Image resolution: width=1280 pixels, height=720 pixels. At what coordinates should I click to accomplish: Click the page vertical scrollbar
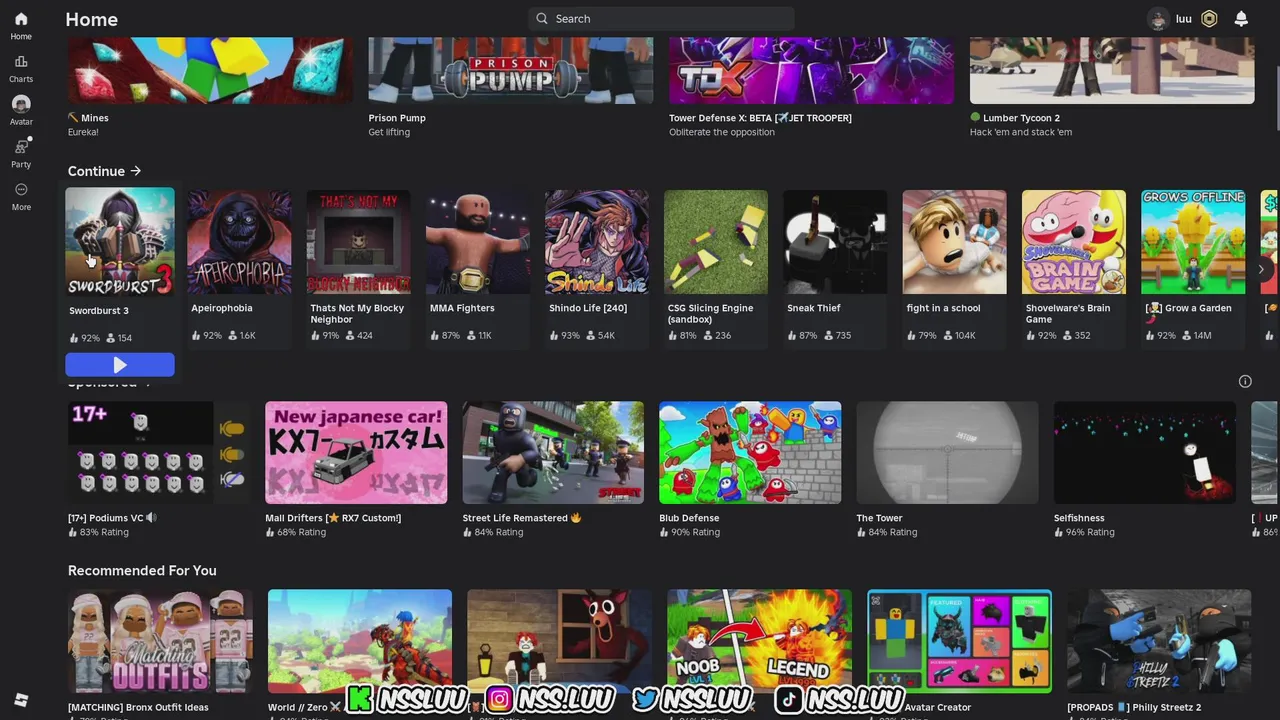(1277, 100)
